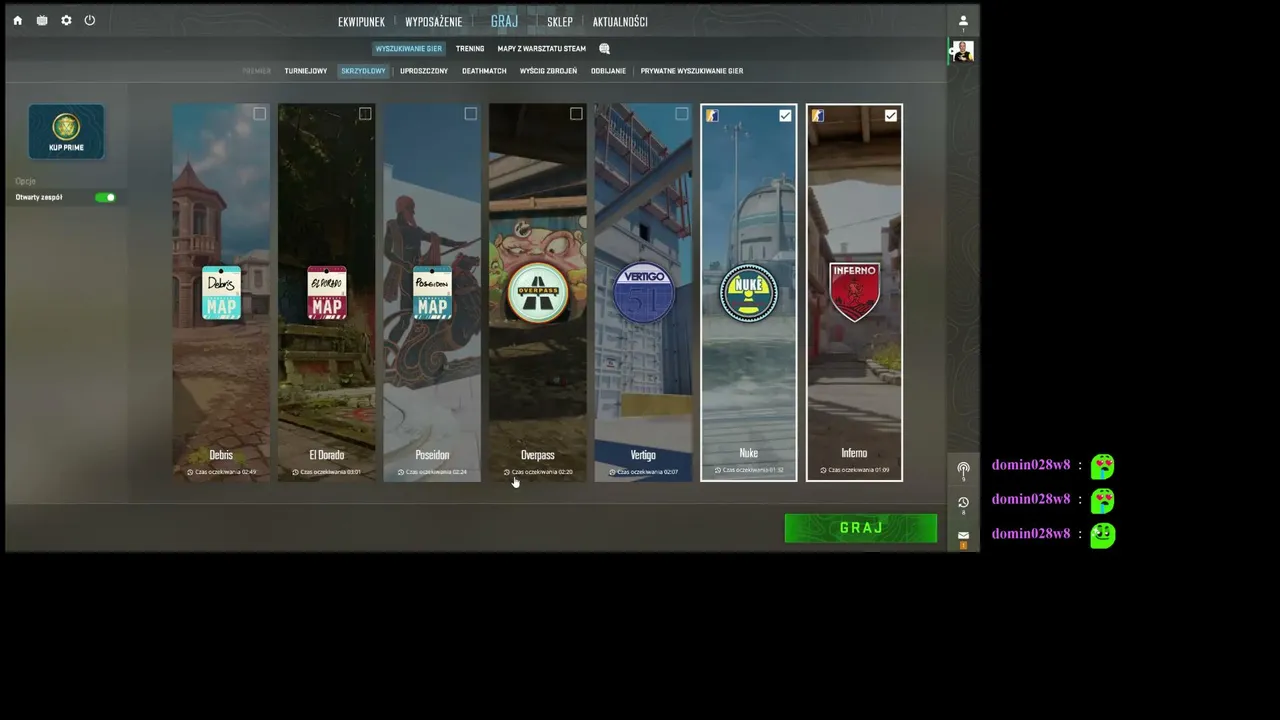Select the UPROSZCZONY game mode

(x=424, y=71)
